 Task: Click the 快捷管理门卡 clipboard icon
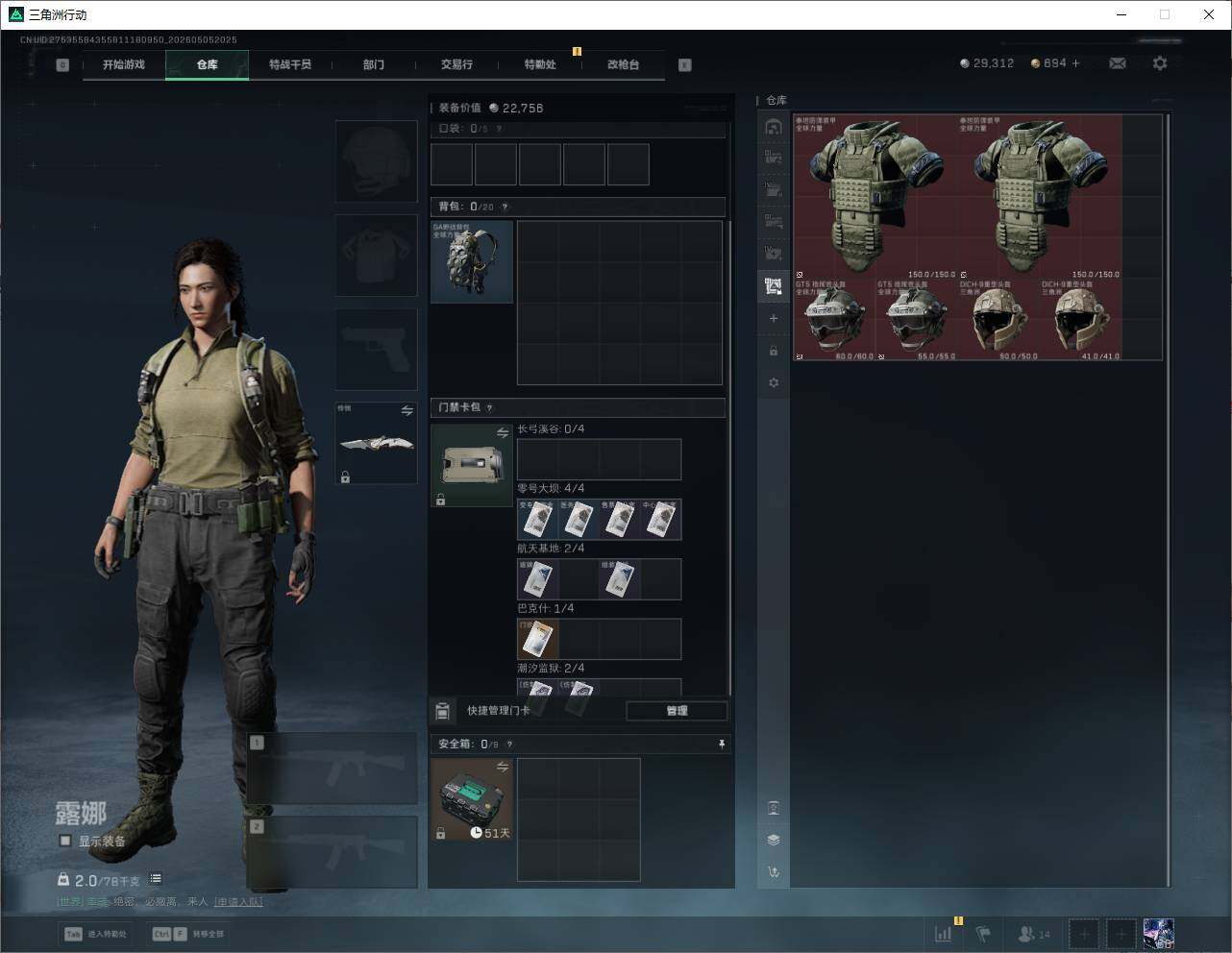point(443,711)
